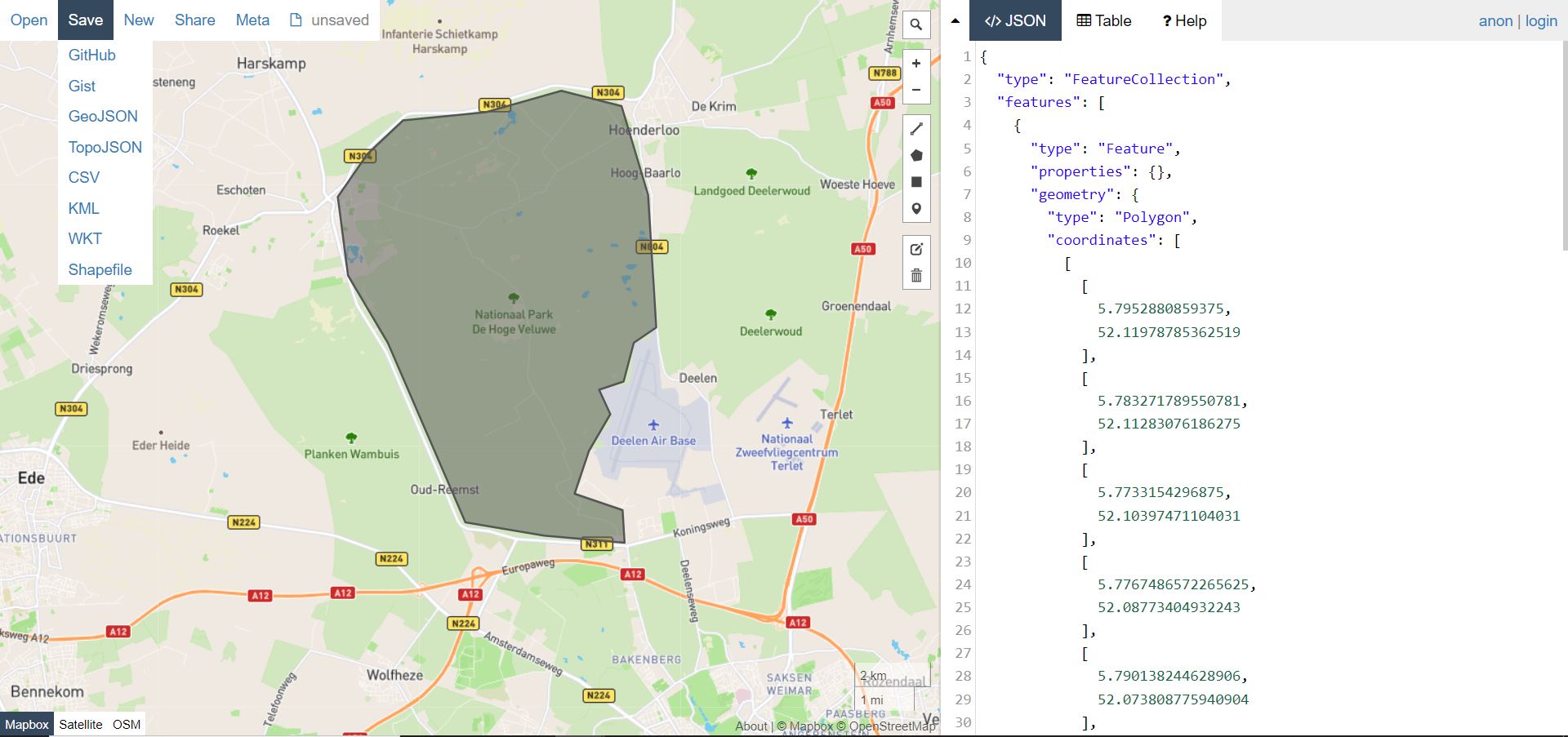Click the Nationaal Park De Hoge Veluwe label

(x=514, y=322)
